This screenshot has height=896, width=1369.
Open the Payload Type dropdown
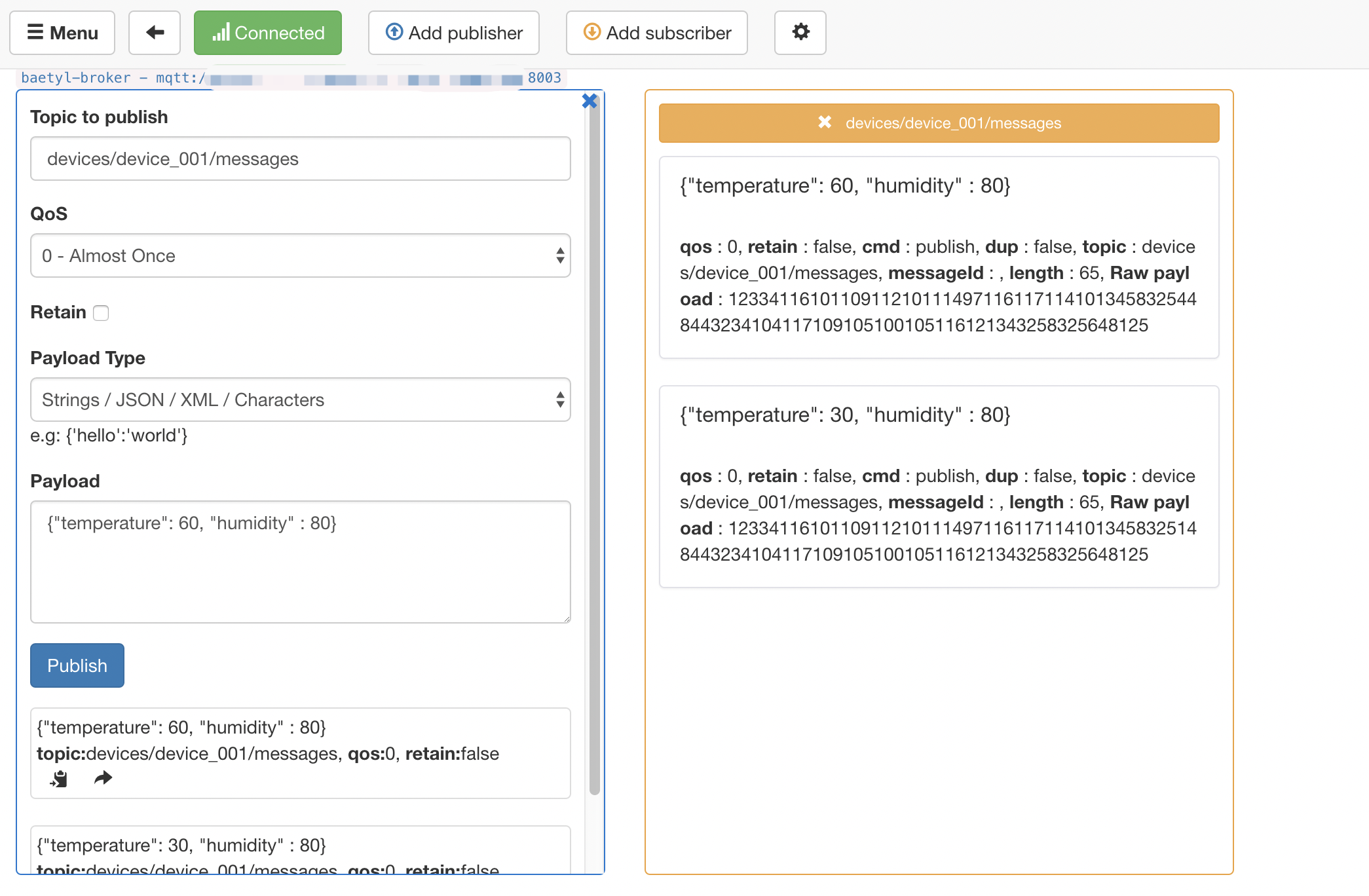301,400
